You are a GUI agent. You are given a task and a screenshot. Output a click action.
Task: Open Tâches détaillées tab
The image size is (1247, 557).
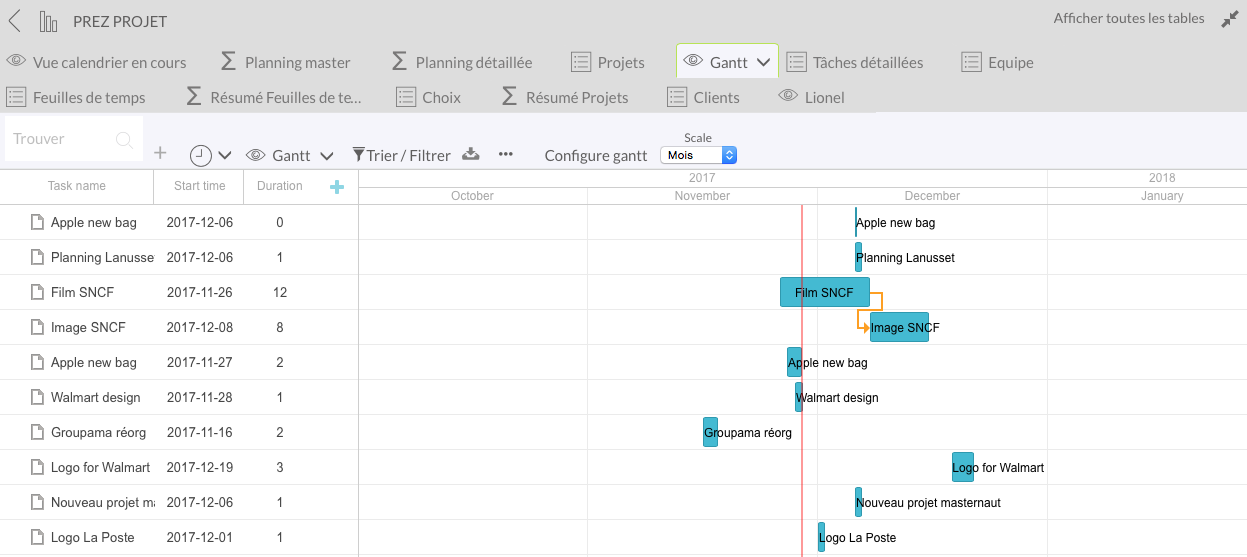click(x=855, y=62)
